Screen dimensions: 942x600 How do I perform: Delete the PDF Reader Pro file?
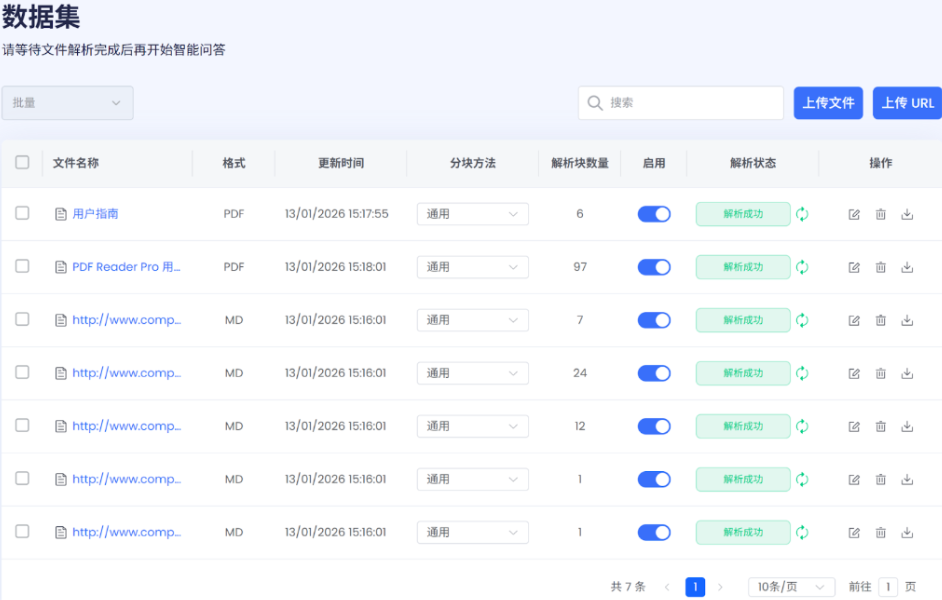click(881, 267)
